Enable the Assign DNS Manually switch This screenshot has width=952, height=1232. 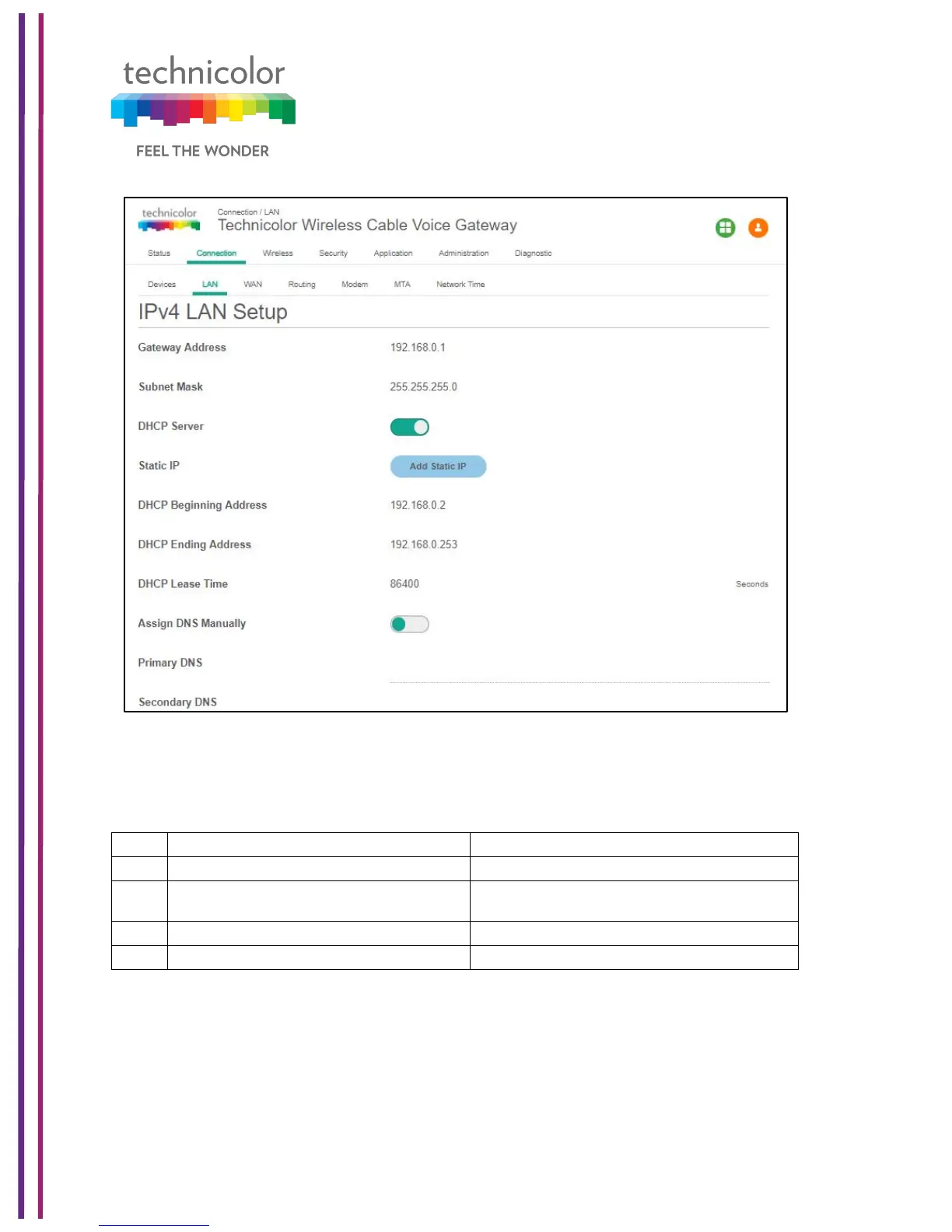click(x=409, y=624)
